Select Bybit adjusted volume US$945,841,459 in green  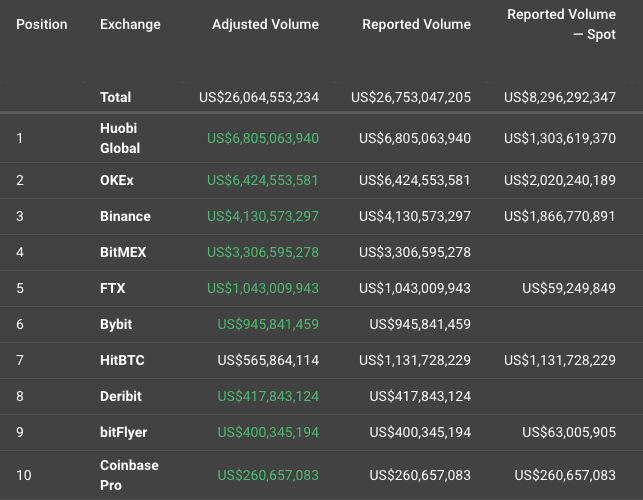pyautogui.click(x=268, y=324)
